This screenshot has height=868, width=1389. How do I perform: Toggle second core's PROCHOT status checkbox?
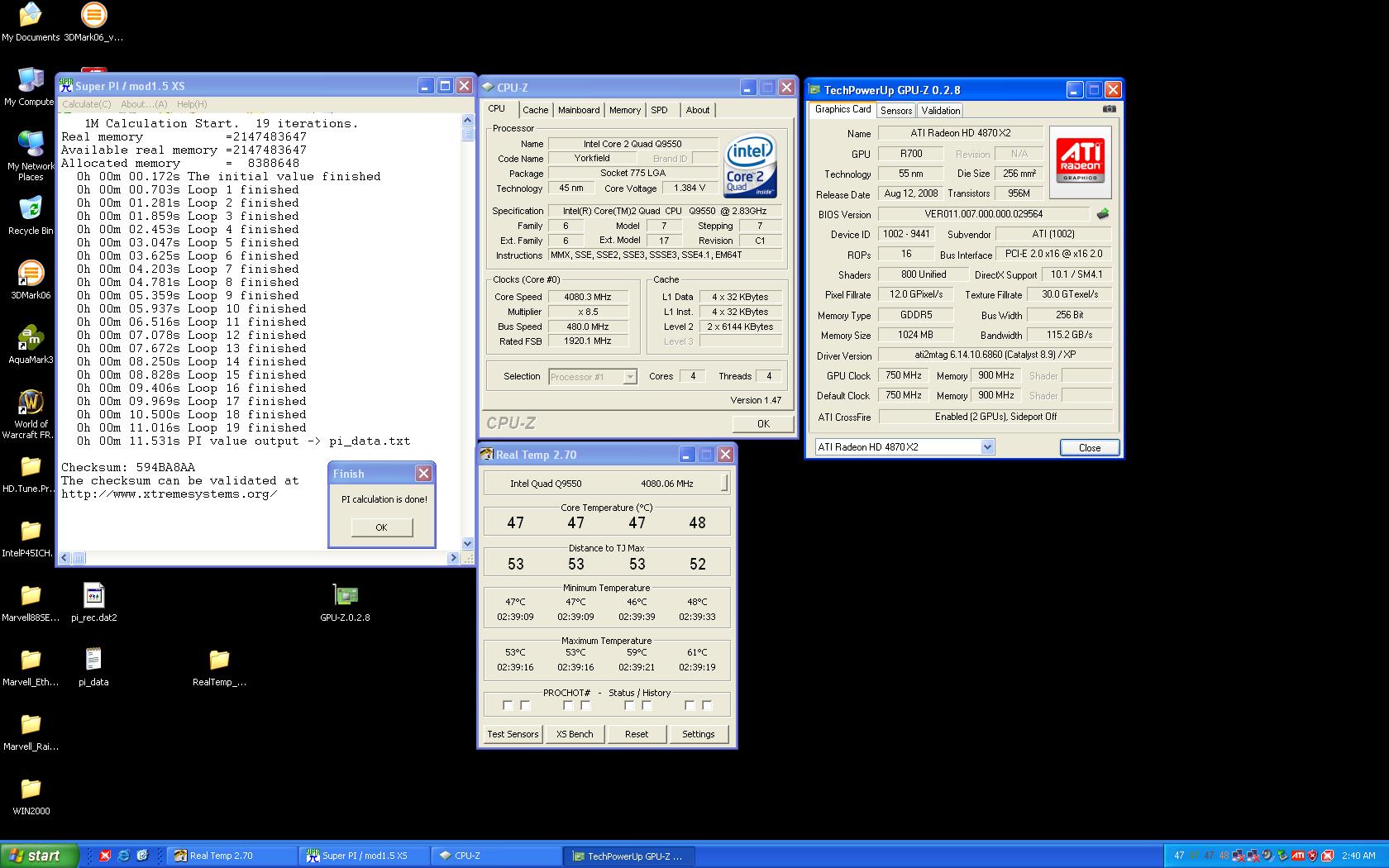[x=568, y=705]
